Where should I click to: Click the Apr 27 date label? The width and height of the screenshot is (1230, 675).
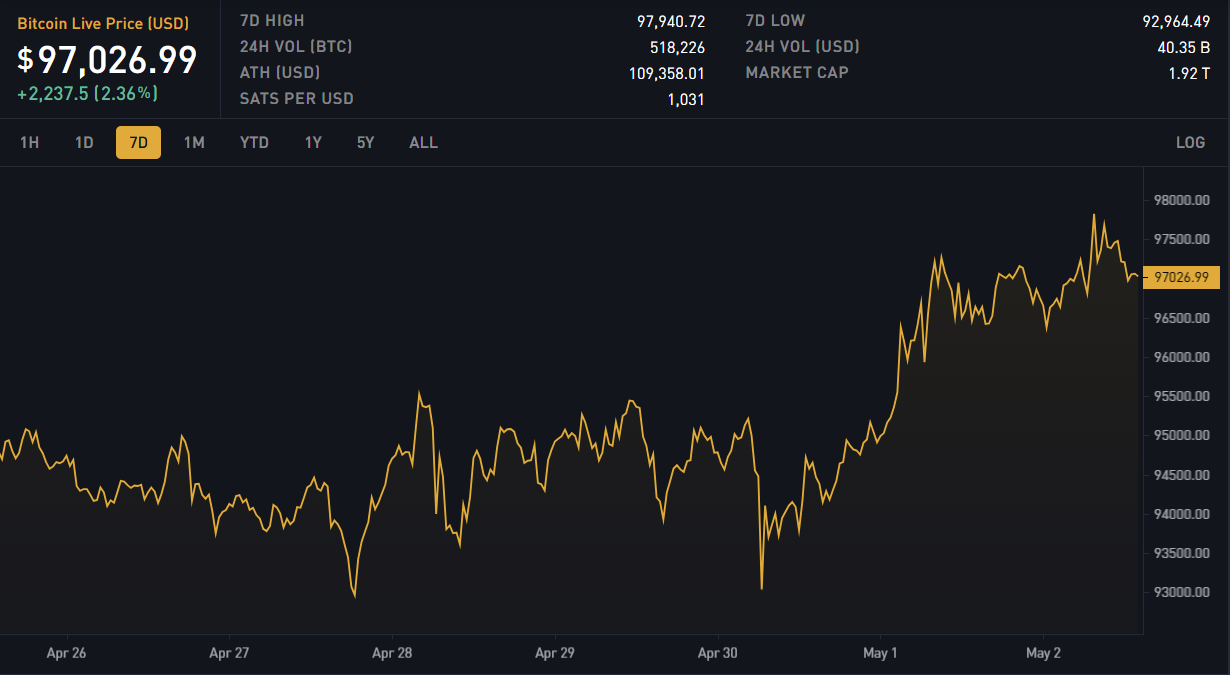229,654
